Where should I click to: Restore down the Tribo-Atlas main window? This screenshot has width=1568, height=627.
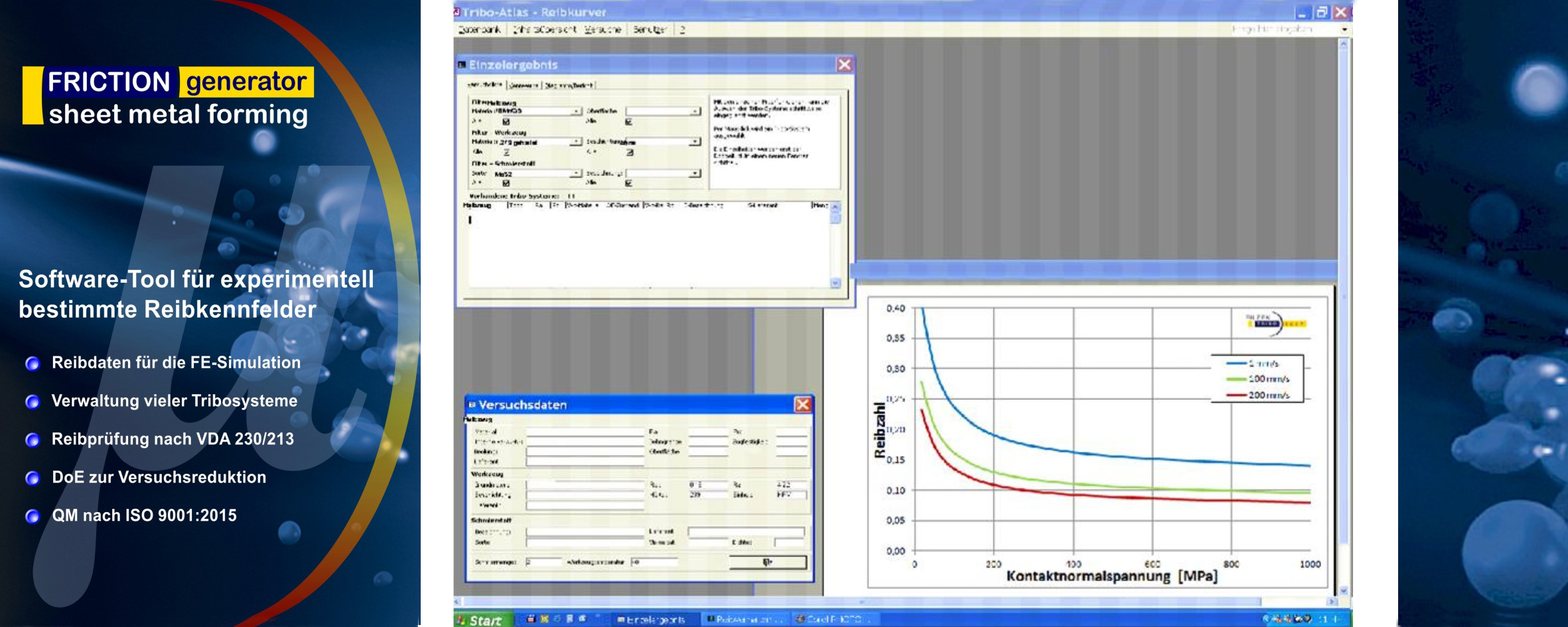click(1321, 12)
